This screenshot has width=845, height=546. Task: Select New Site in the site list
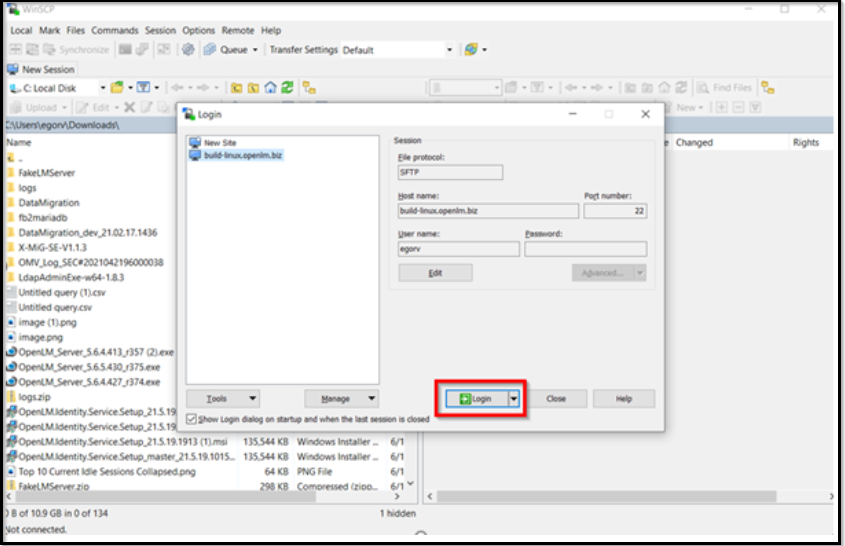tap(219, 143)
